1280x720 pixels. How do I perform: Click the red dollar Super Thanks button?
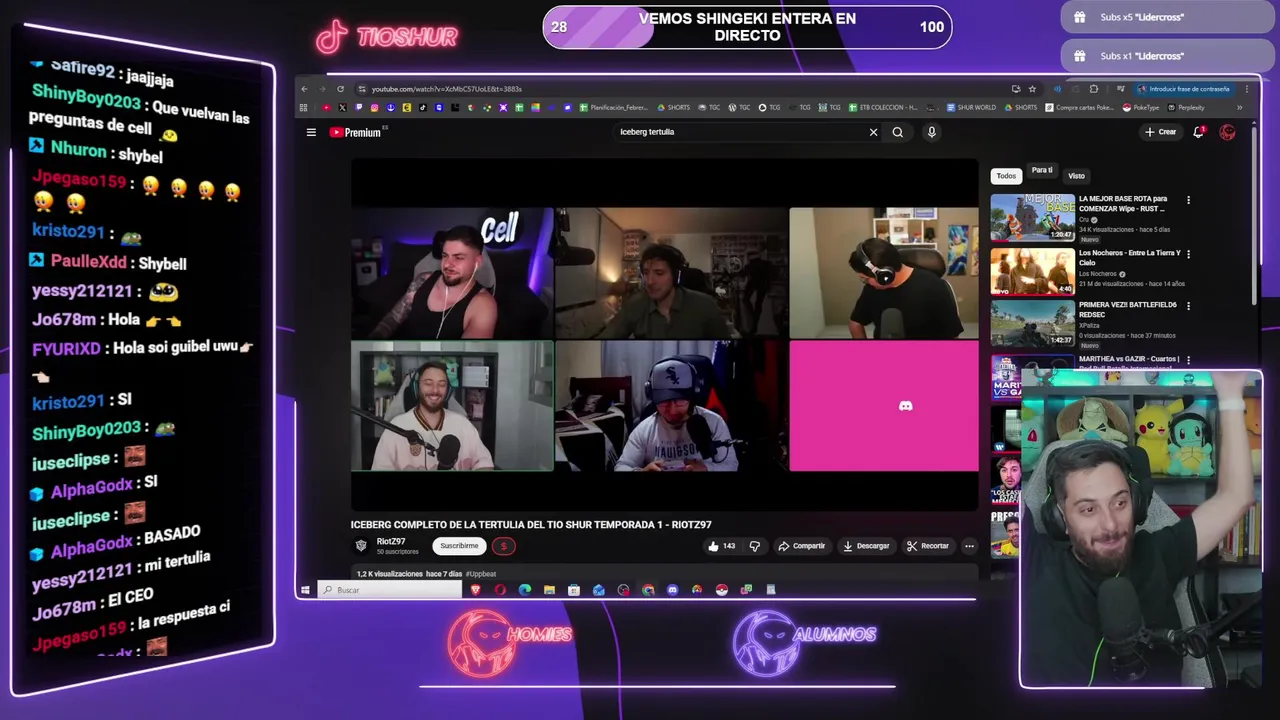503,546
